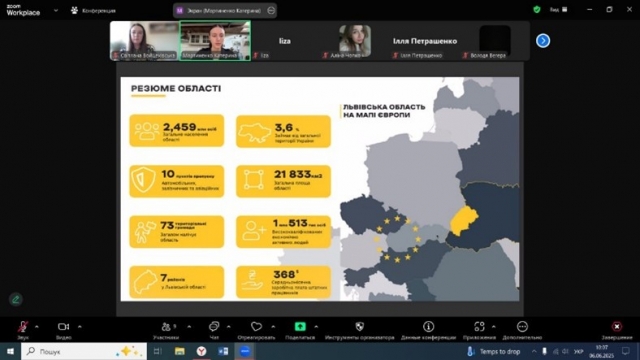Screen dimensions: 640x360
Task: Click the green Share screen icon
Action: pyautogui.click(x=300, y=327)
